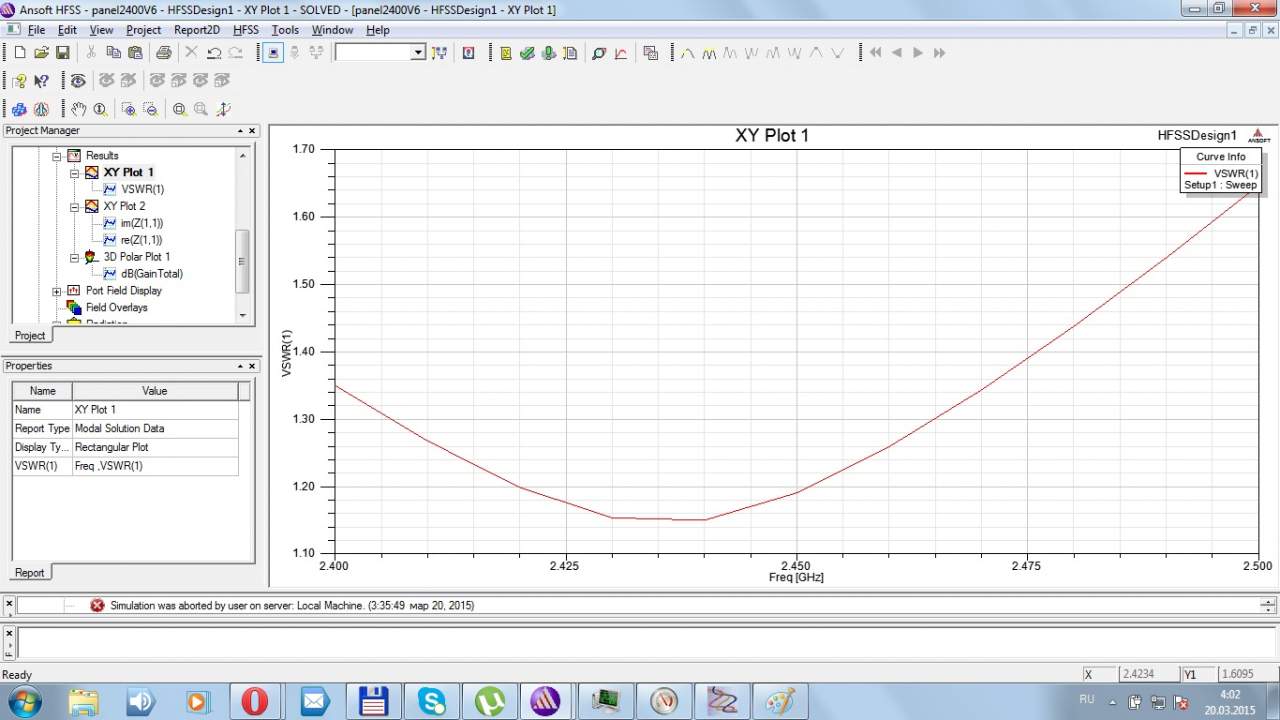Switch to the Project tab
The width and height of the screenshot is (1280, 720).
tap(30, 336)
